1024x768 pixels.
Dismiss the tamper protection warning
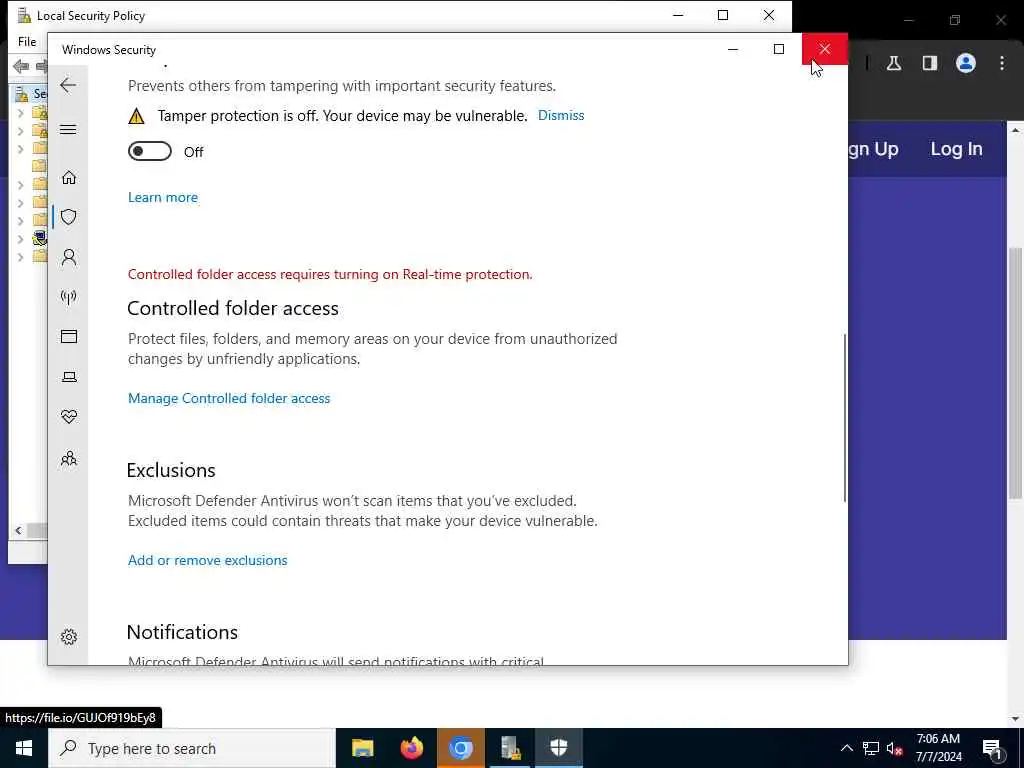coord(561,116)
